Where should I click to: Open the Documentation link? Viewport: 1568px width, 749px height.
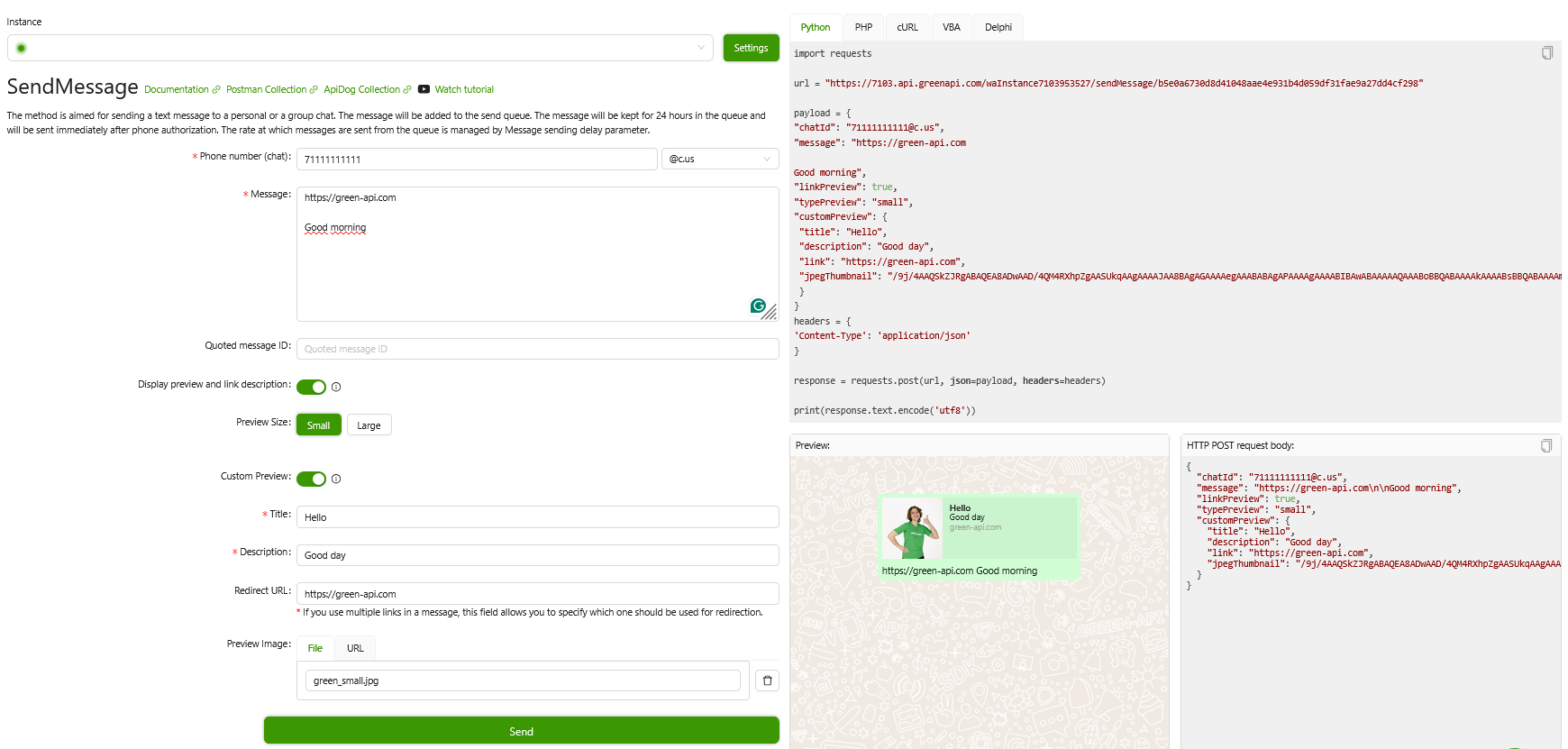(x=177, y=89)
